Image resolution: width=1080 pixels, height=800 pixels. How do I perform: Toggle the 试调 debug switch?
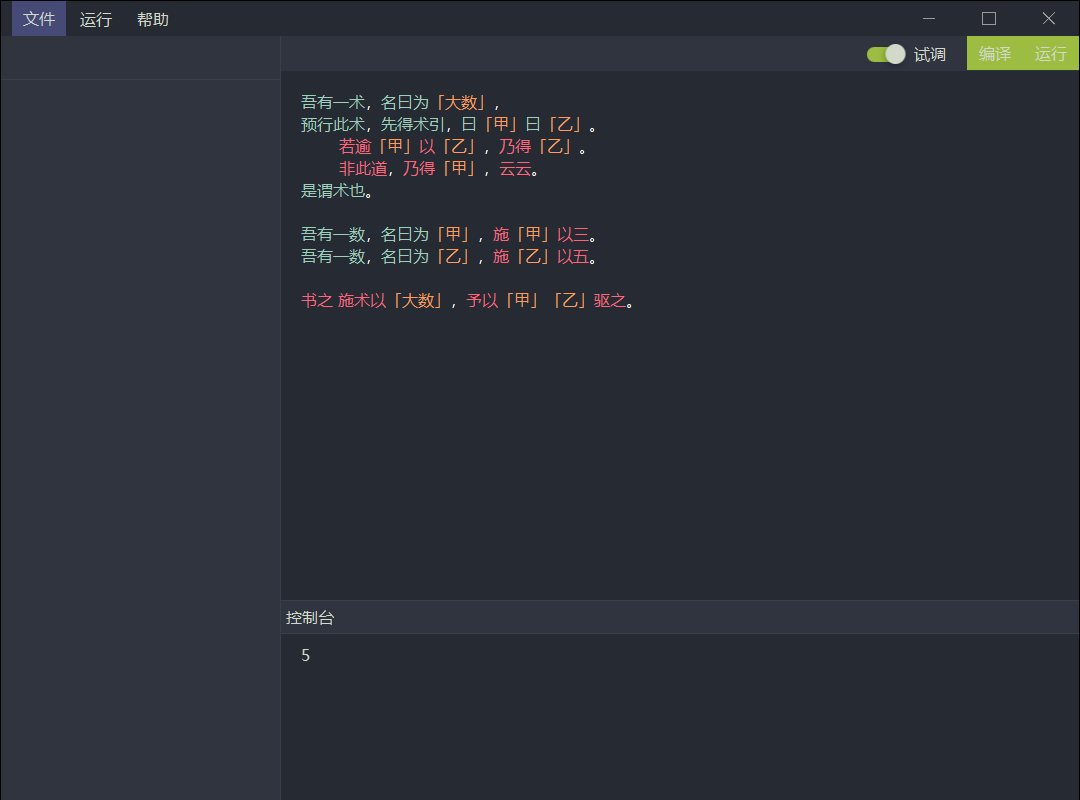(886, 54)
